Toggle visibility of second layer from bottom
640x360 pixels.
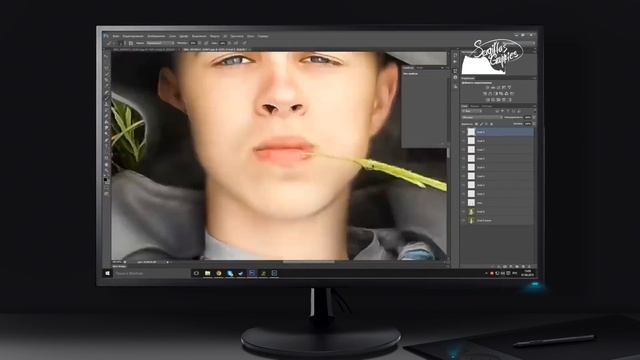(x=464, y=211)
